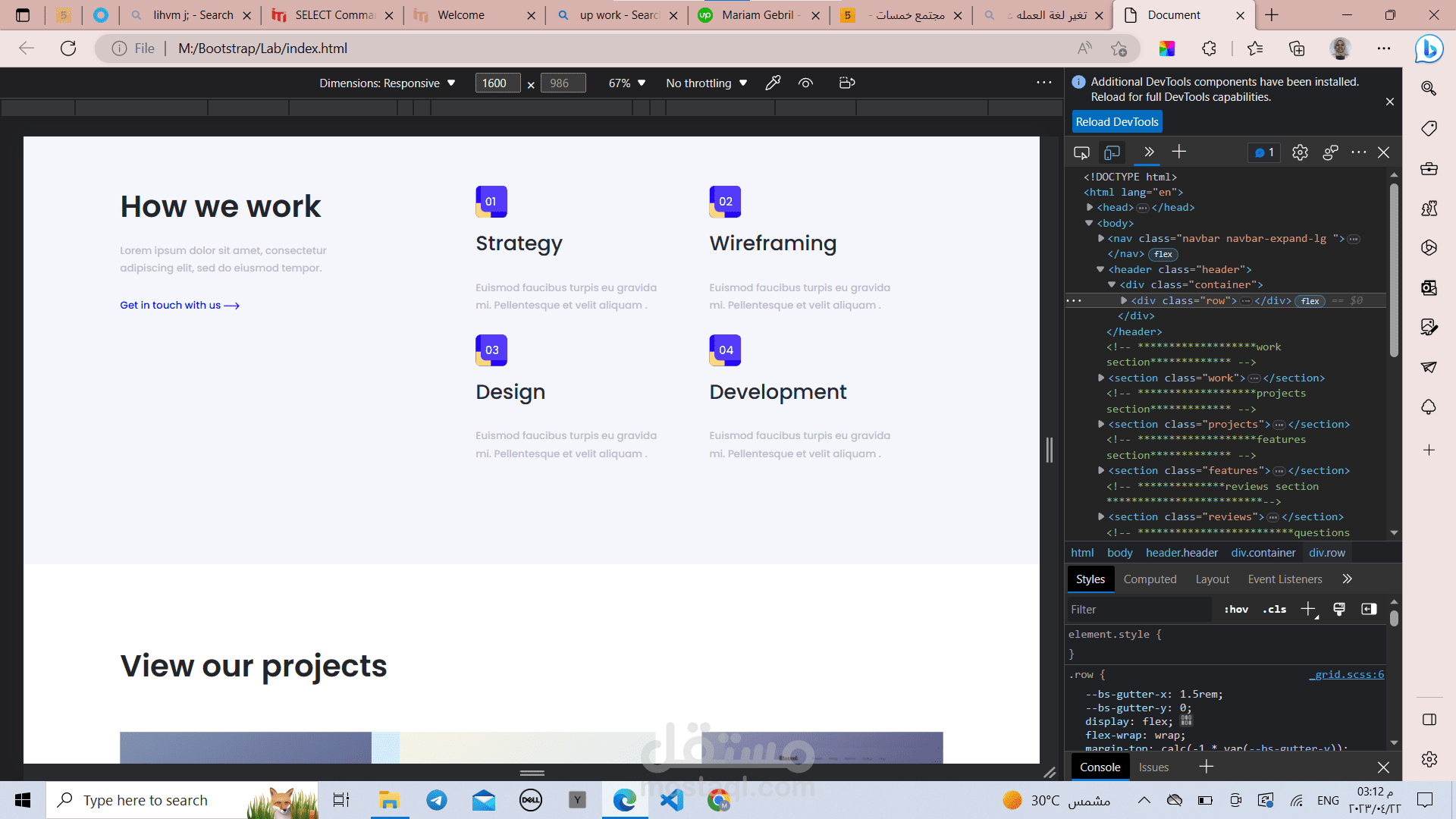Activate the inspect element picker tool
The image size is (1456, 819).
click(1081, 152)
